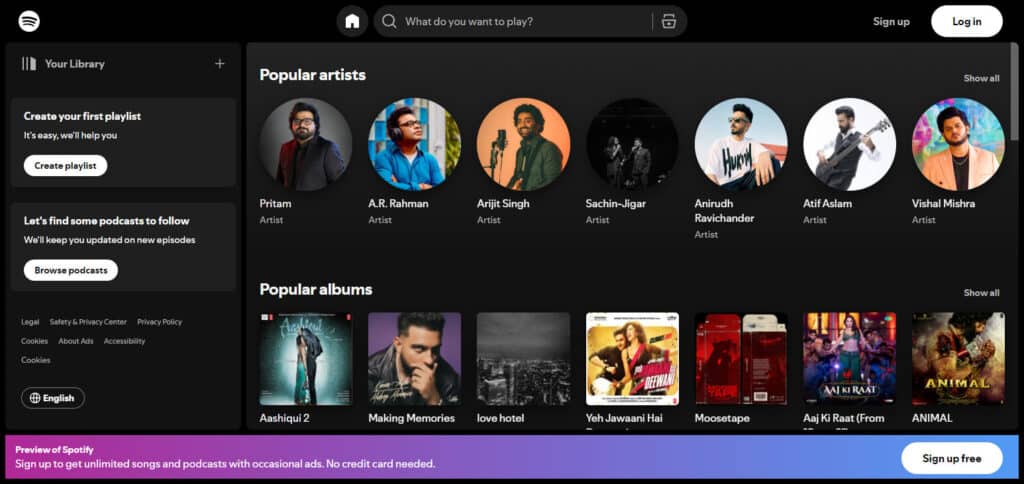Click Cookies link beside About Ads
Screen dimensions: 1024x484
click(34, 341)
